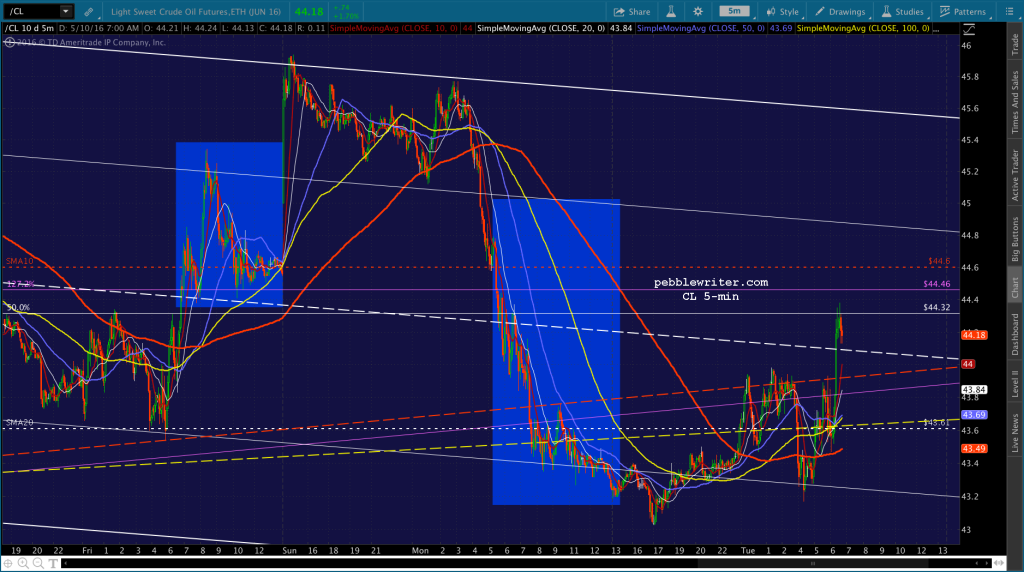Screen dimensions: 1024x572
Task: Click the crosshair pan icon at bottom left
Action: [8, 563]
